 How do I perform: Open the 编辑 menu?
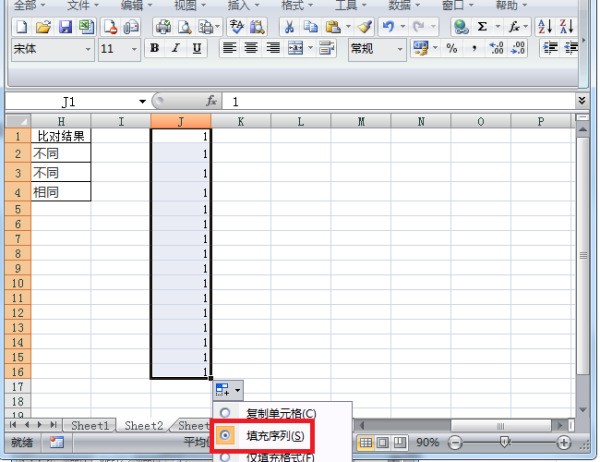(136, 5)
